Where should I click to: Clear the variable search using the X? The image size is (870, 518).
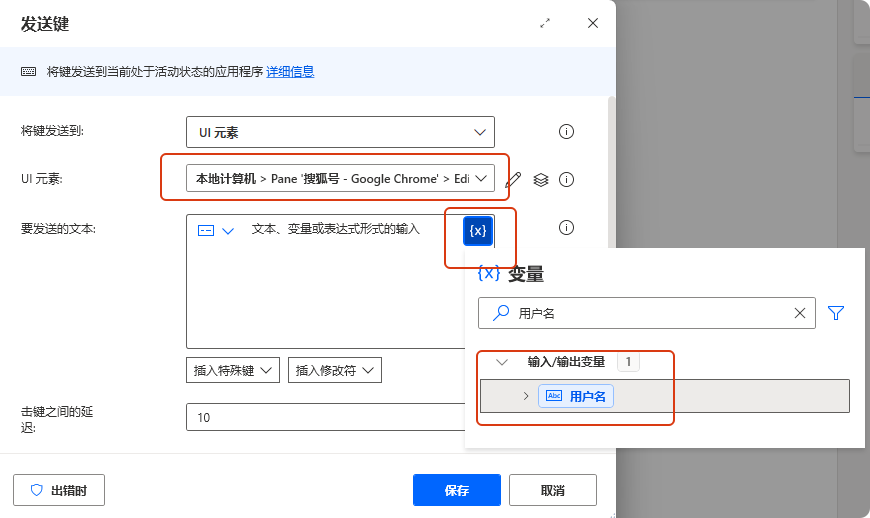(800, 313)
